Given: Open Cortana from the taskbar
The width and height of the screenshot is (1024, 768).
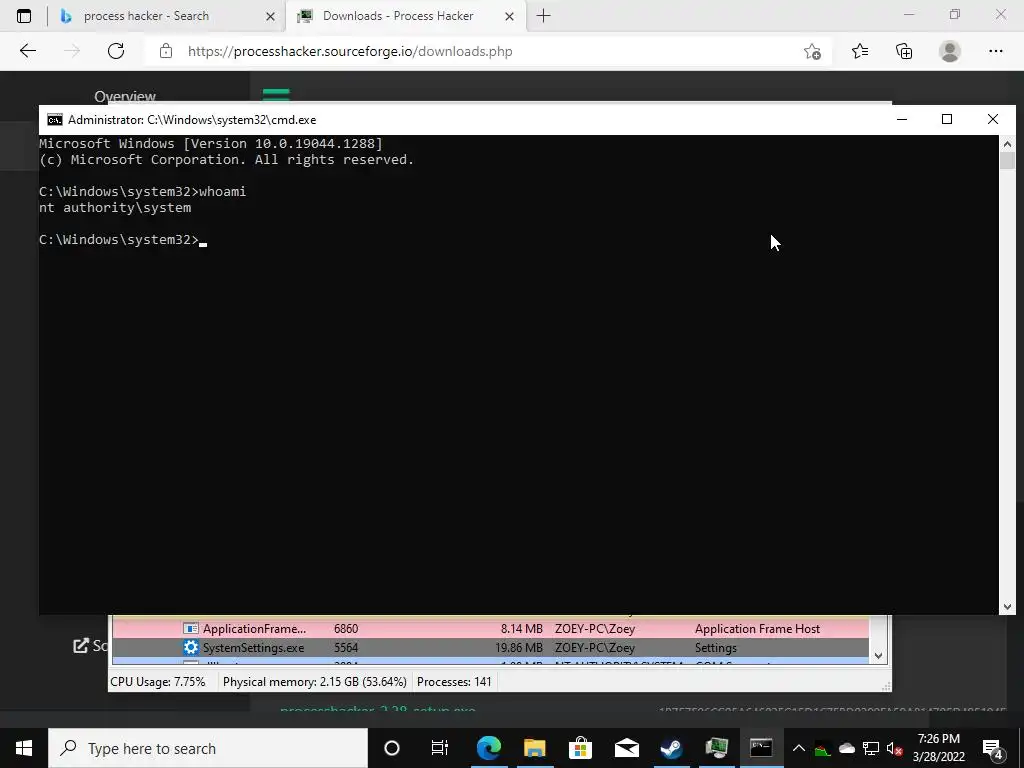Looking at the screenshot, I should point(392,748).
